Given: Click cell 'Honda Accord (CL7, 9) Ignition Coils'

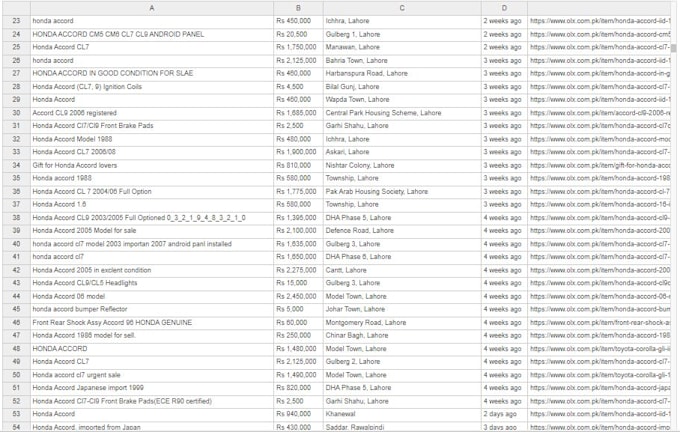Looking at the screenshot, I should [152, 87].
